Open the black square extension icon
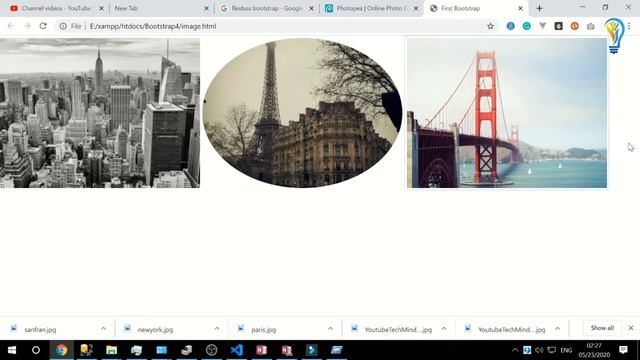Screen dimensions: 640x360 pos(558,26)
